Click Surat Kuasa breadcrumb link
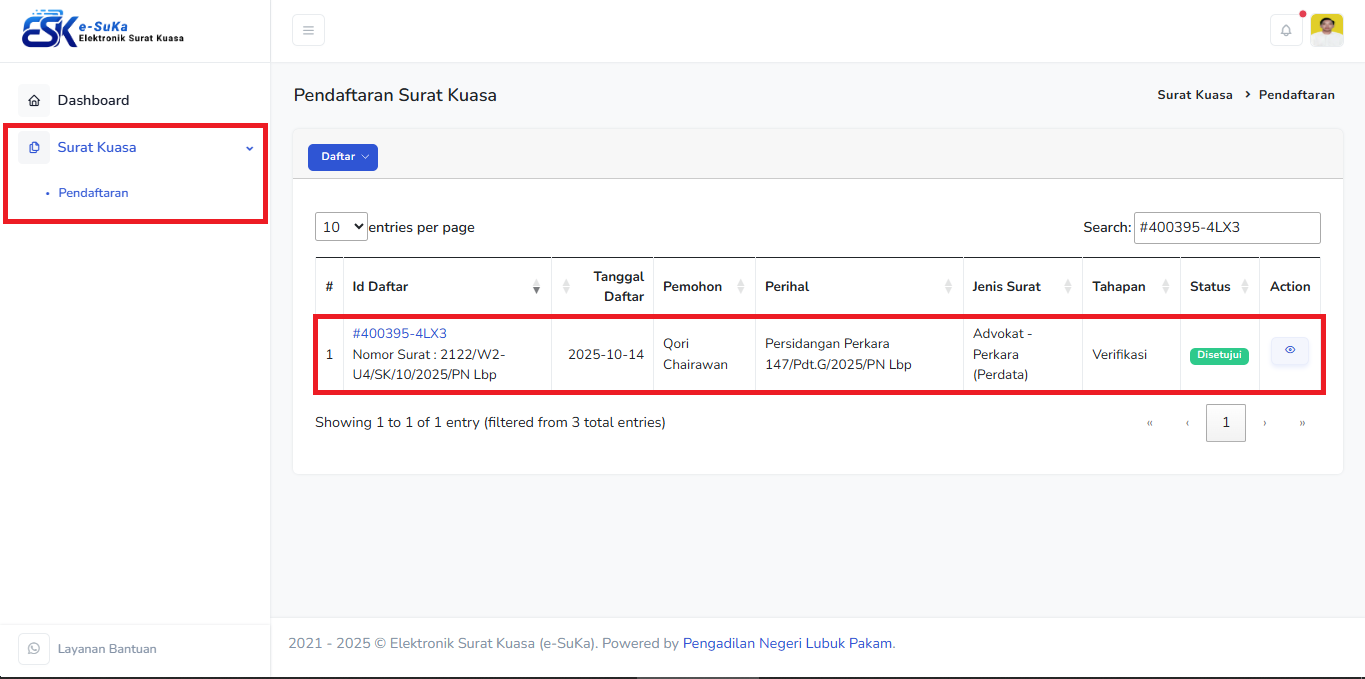The height and width of the screenshot is (679, 1365). [x=1194, y=95]
